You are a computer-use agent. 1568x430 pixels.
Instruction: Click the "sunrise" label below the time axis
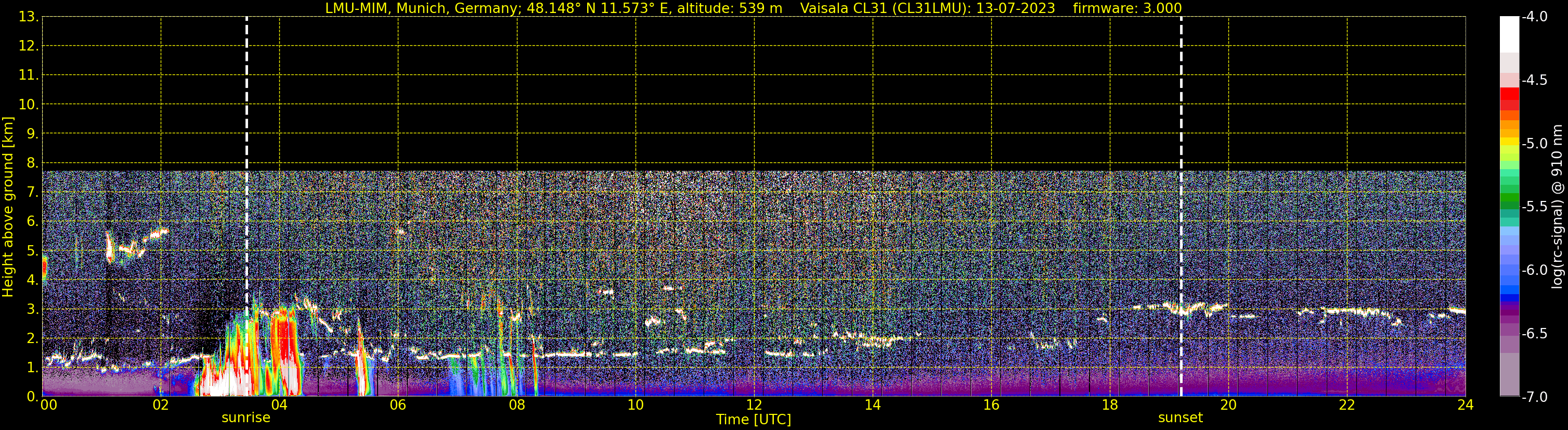click(246, 418)
